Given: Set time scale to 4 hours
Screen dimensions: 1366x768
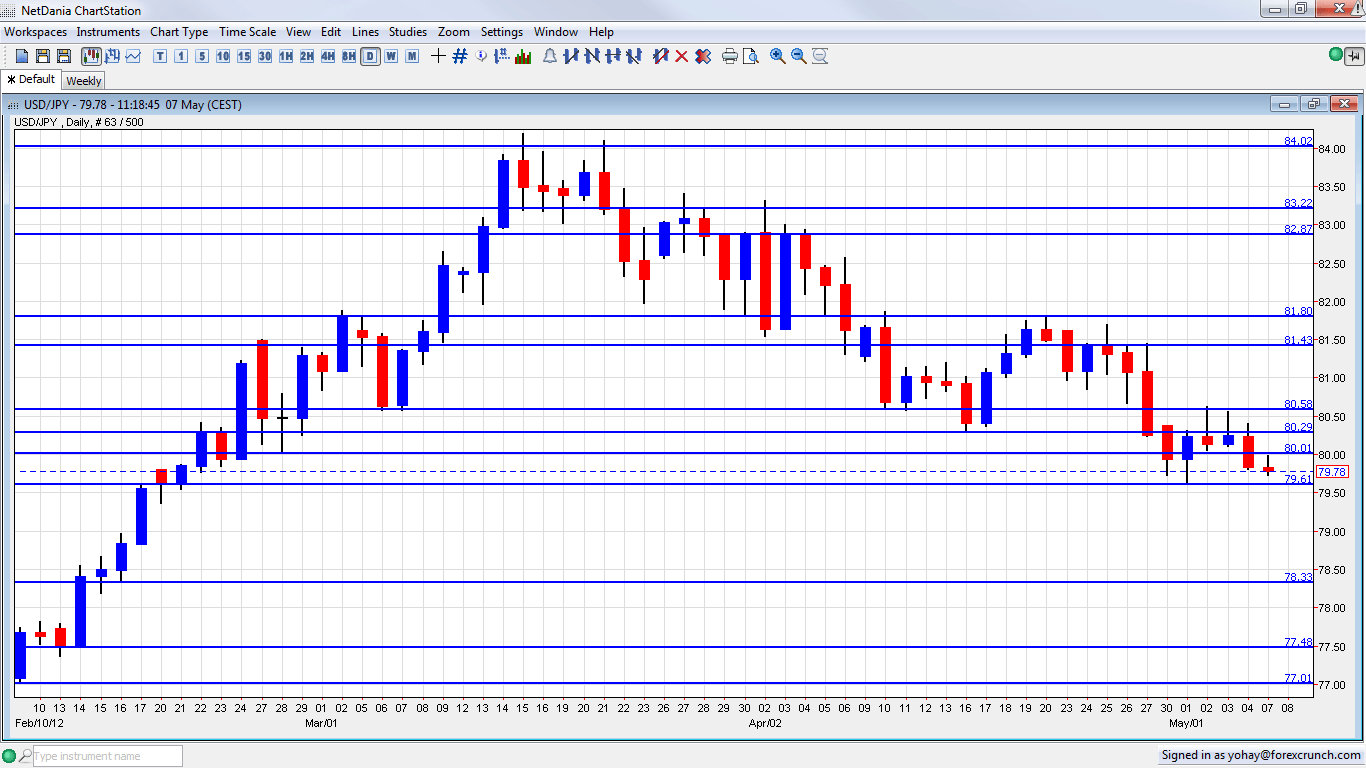Looking at the screenshot, I should [328, 56].
